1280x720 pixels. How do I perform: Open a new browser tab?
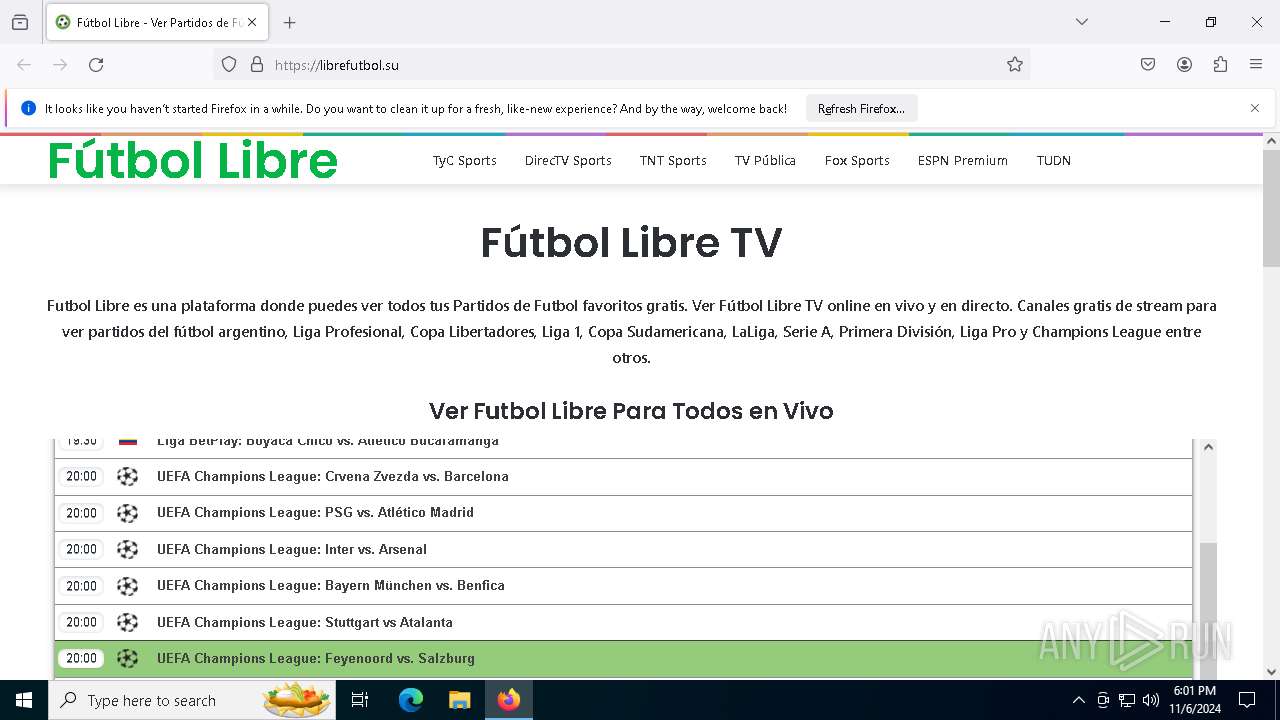pyautogui.click(x=290, y=22)
